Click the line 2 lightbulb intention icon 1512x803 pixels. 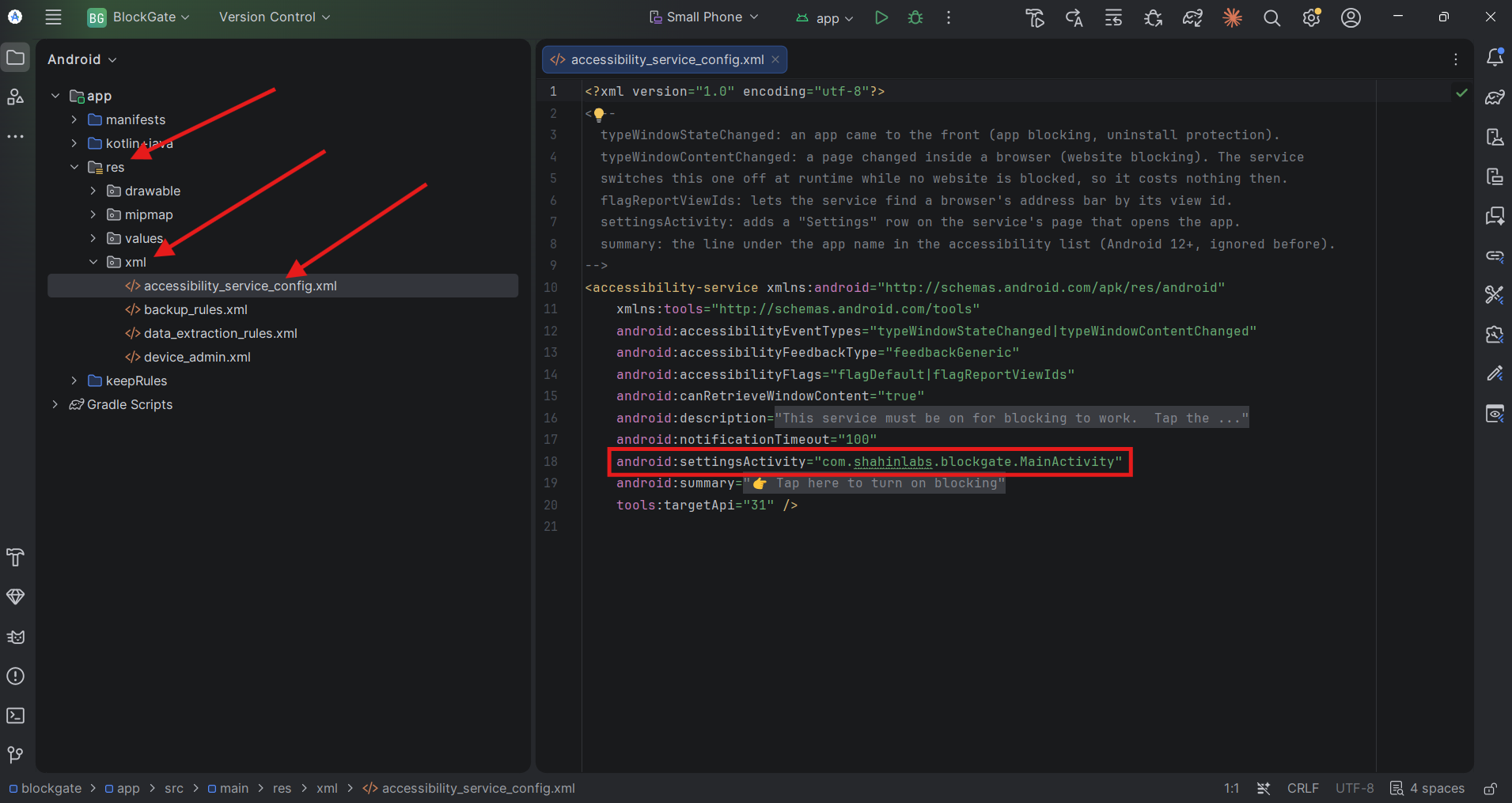pos(599,114)
